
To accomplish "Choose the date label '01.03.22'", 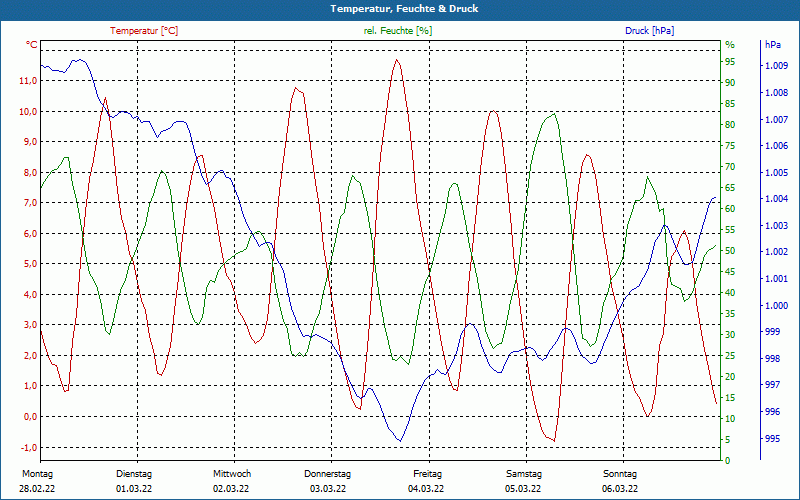I will click(x=134, y=489).
